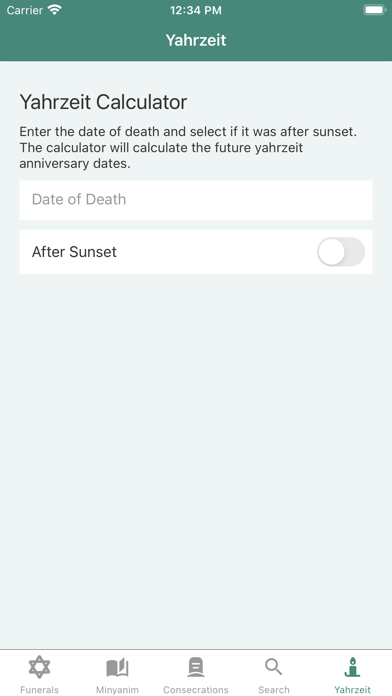Open the Funerals star icon
The image size is (392, 696).
(40, 667)
